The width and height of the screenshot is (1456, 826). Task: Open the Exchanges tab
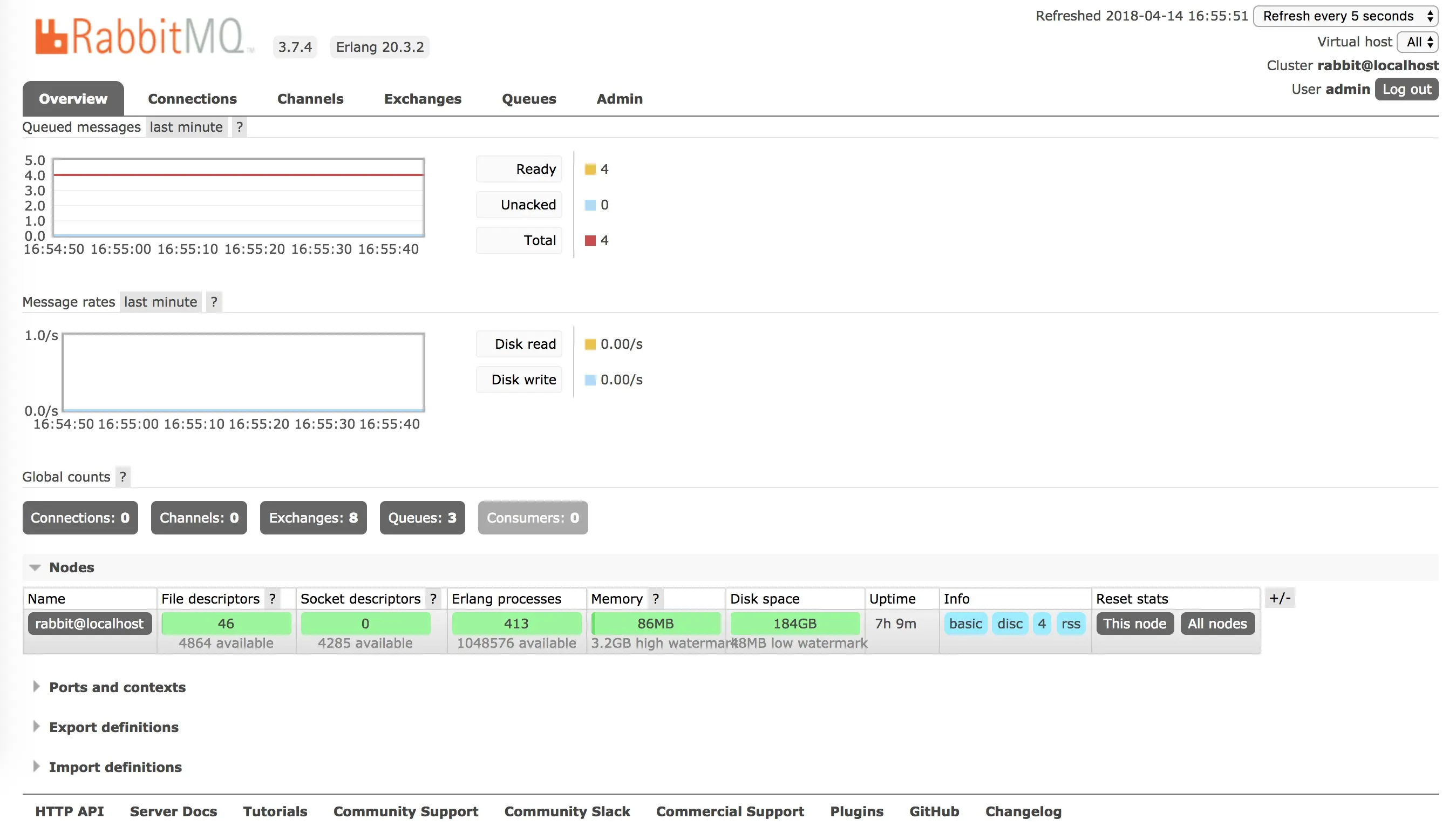(423, 99)
